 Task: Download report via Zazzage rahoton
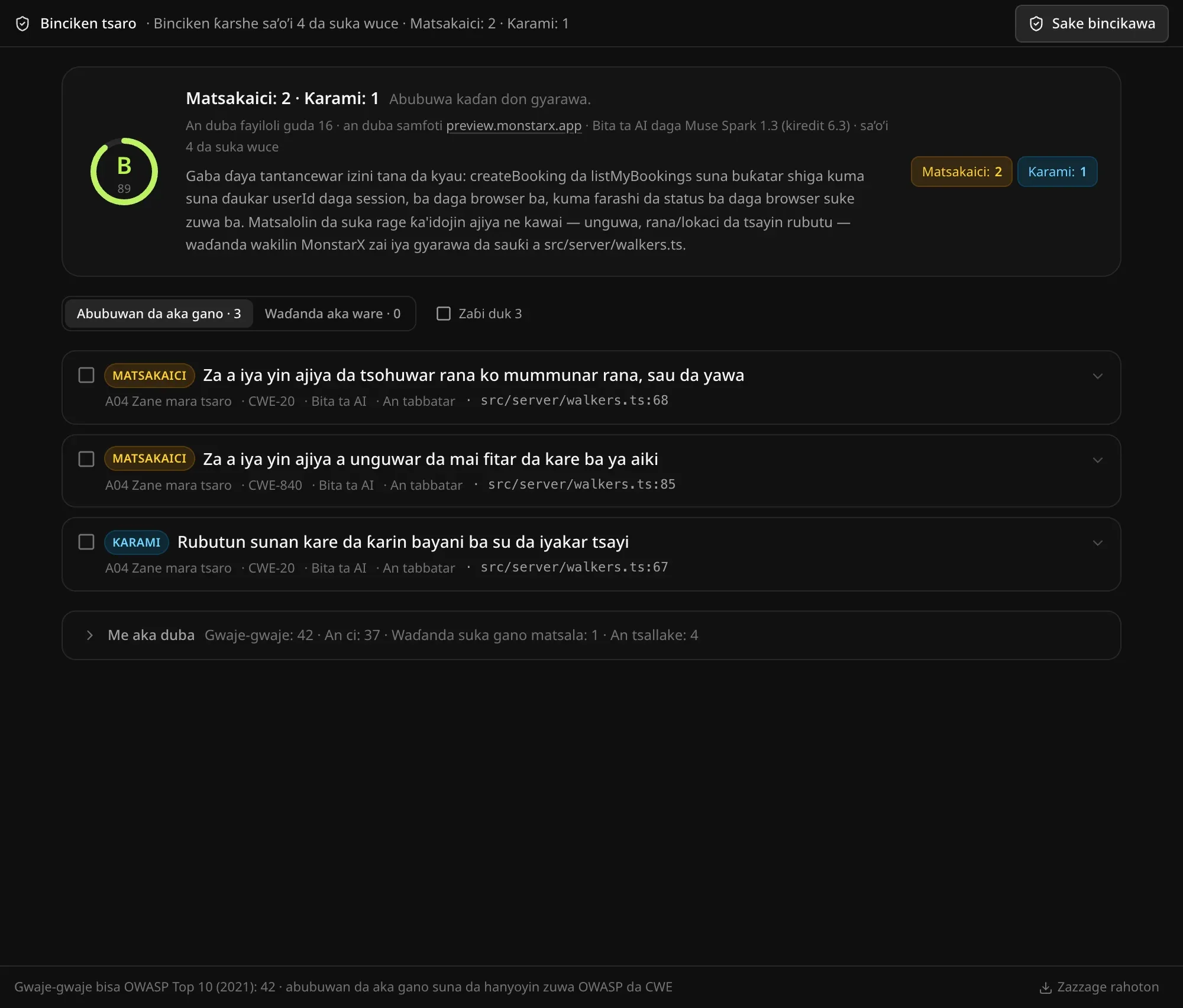coord(1099,987)
